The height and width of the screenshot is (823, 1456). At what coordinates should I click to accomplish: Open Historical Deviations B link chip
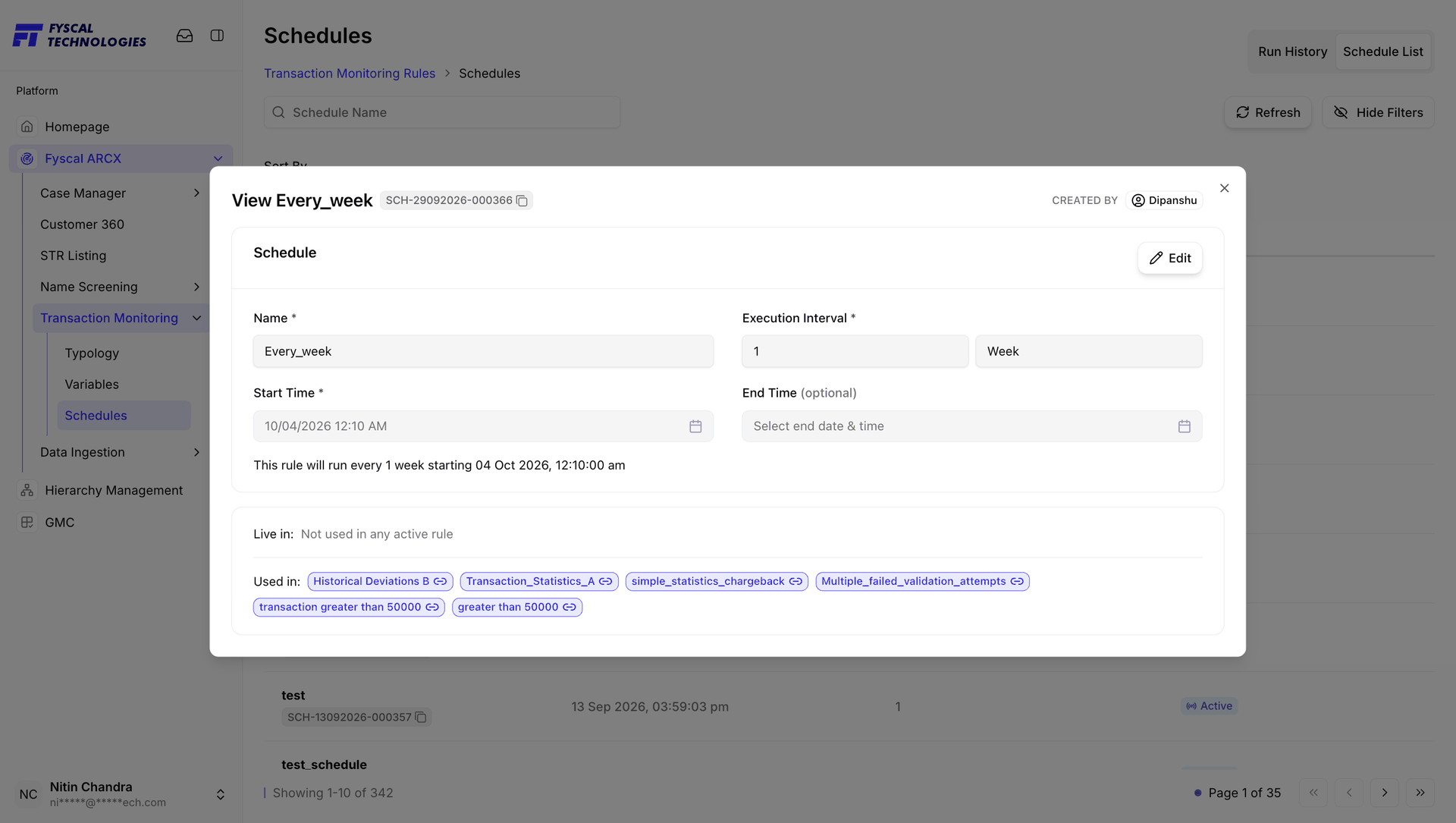click(380, 582)
